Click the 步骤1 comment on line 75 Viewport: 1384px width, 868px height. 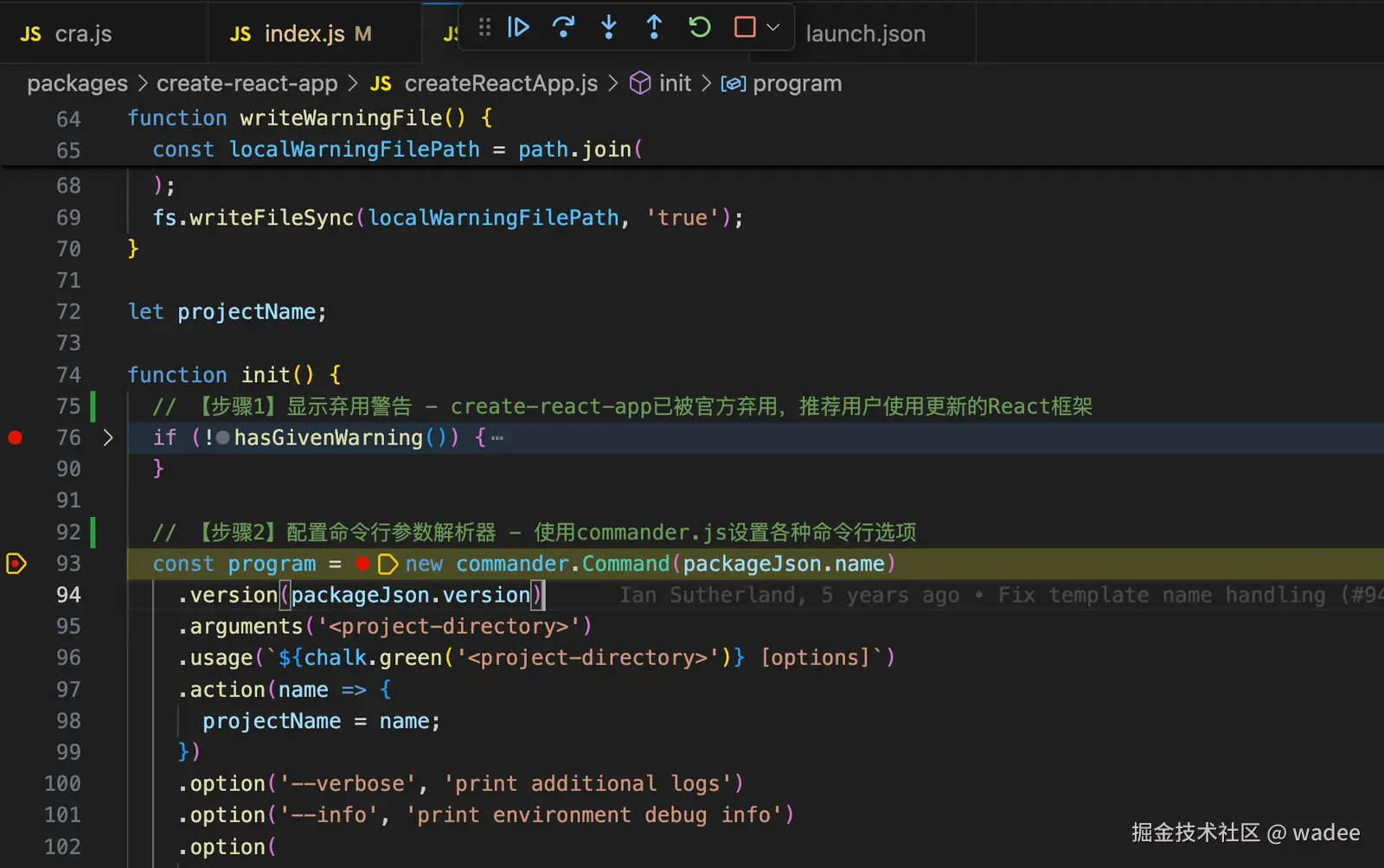[x=624, y=406]
